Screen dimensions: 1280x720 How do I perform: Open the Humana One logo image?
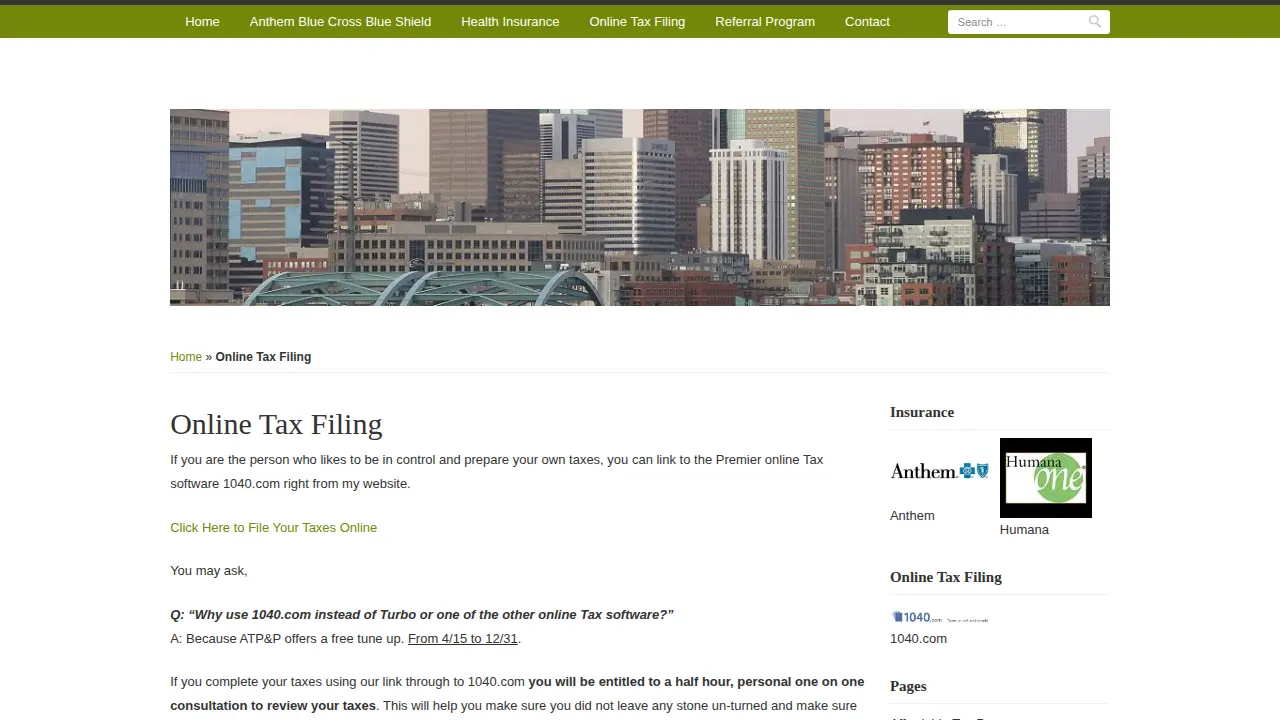pos(1046,478)
